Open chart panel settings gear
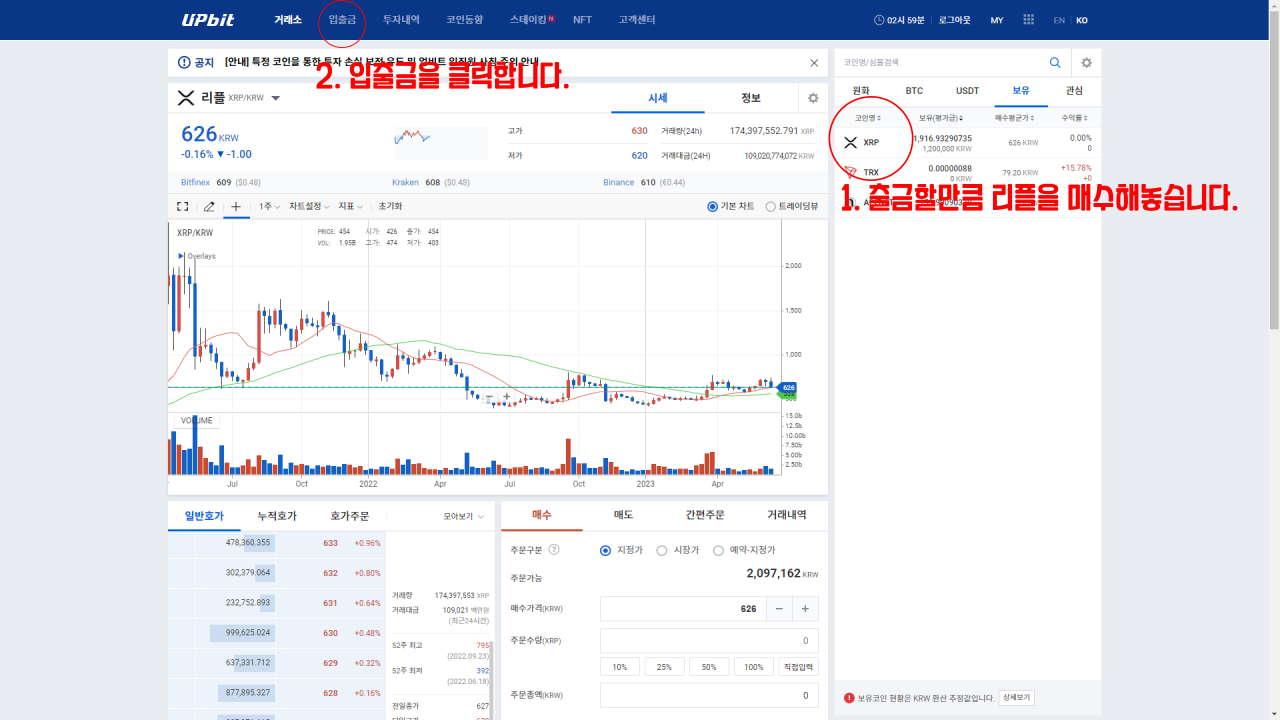 pos(813,98)
